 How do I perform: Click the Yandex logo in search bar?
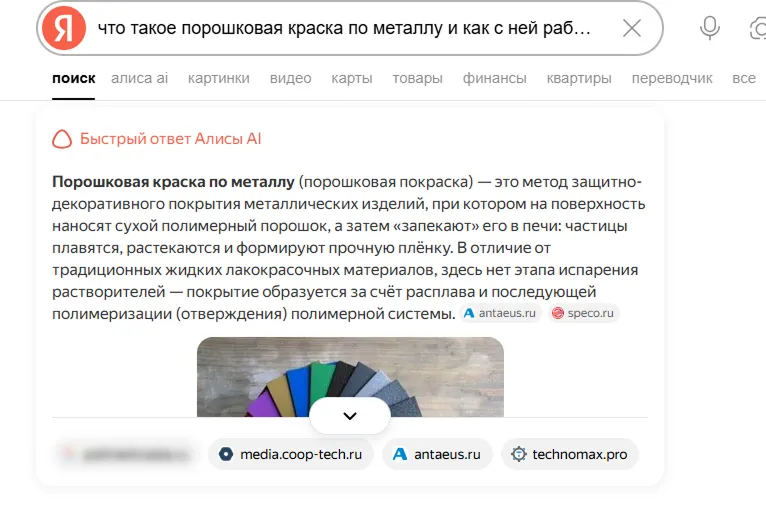click(x=64, y=28)
